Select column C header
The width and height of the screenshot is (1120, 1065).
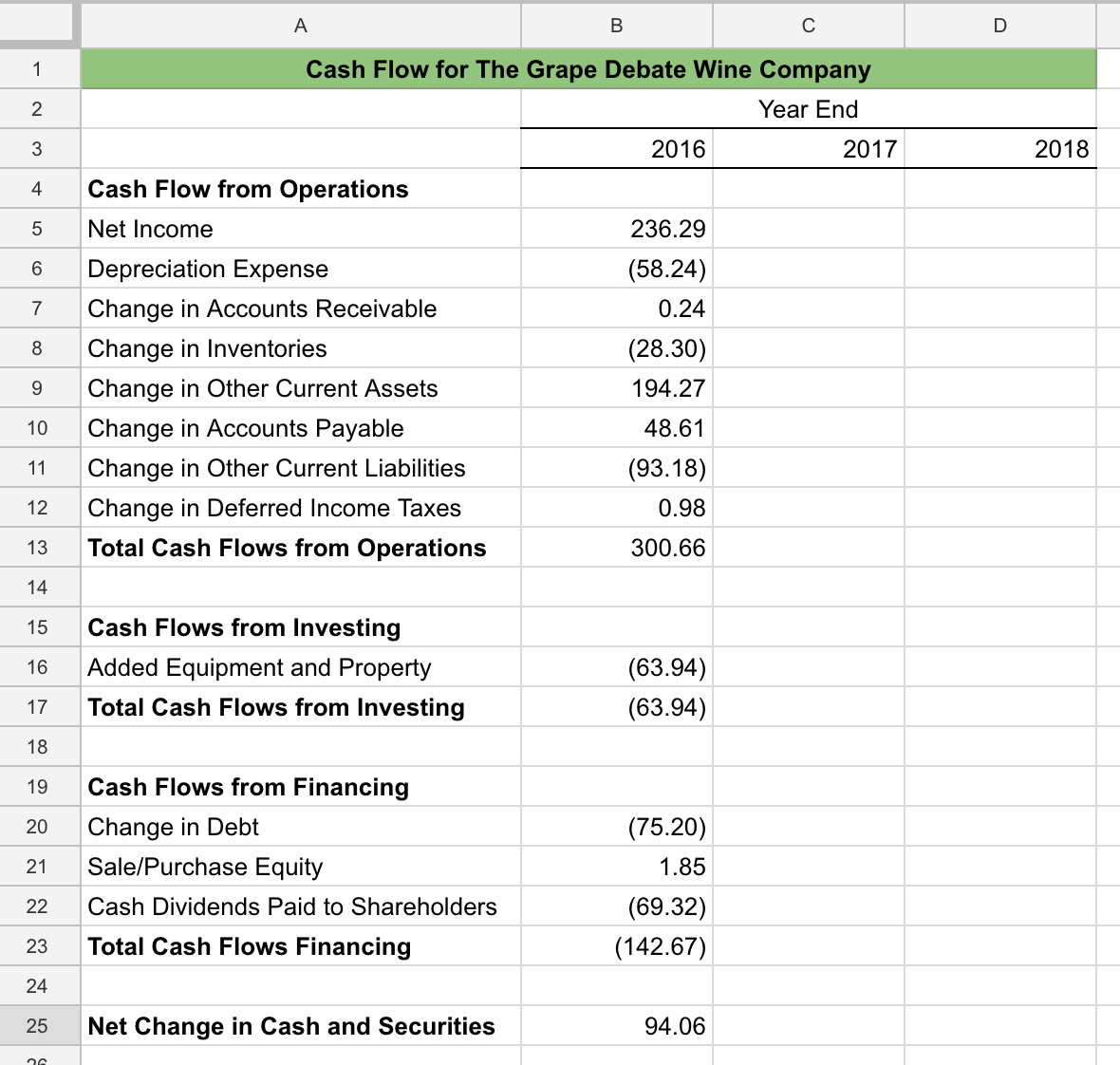pos(809,26)
